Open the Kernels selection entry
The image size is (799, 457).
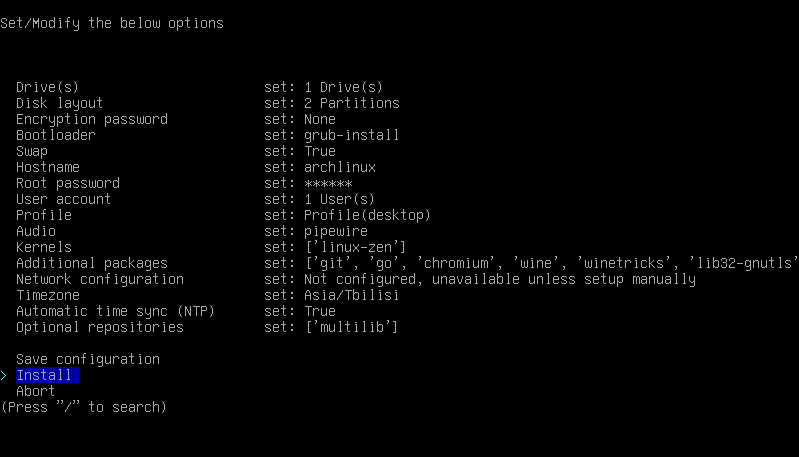pos(43,247)
